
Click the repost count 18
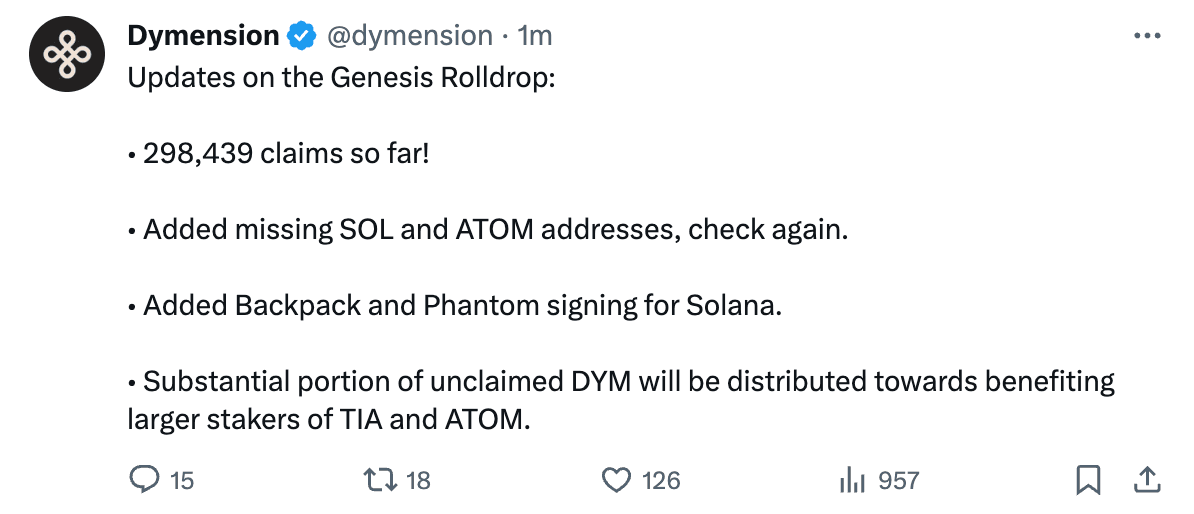(418, 480)
